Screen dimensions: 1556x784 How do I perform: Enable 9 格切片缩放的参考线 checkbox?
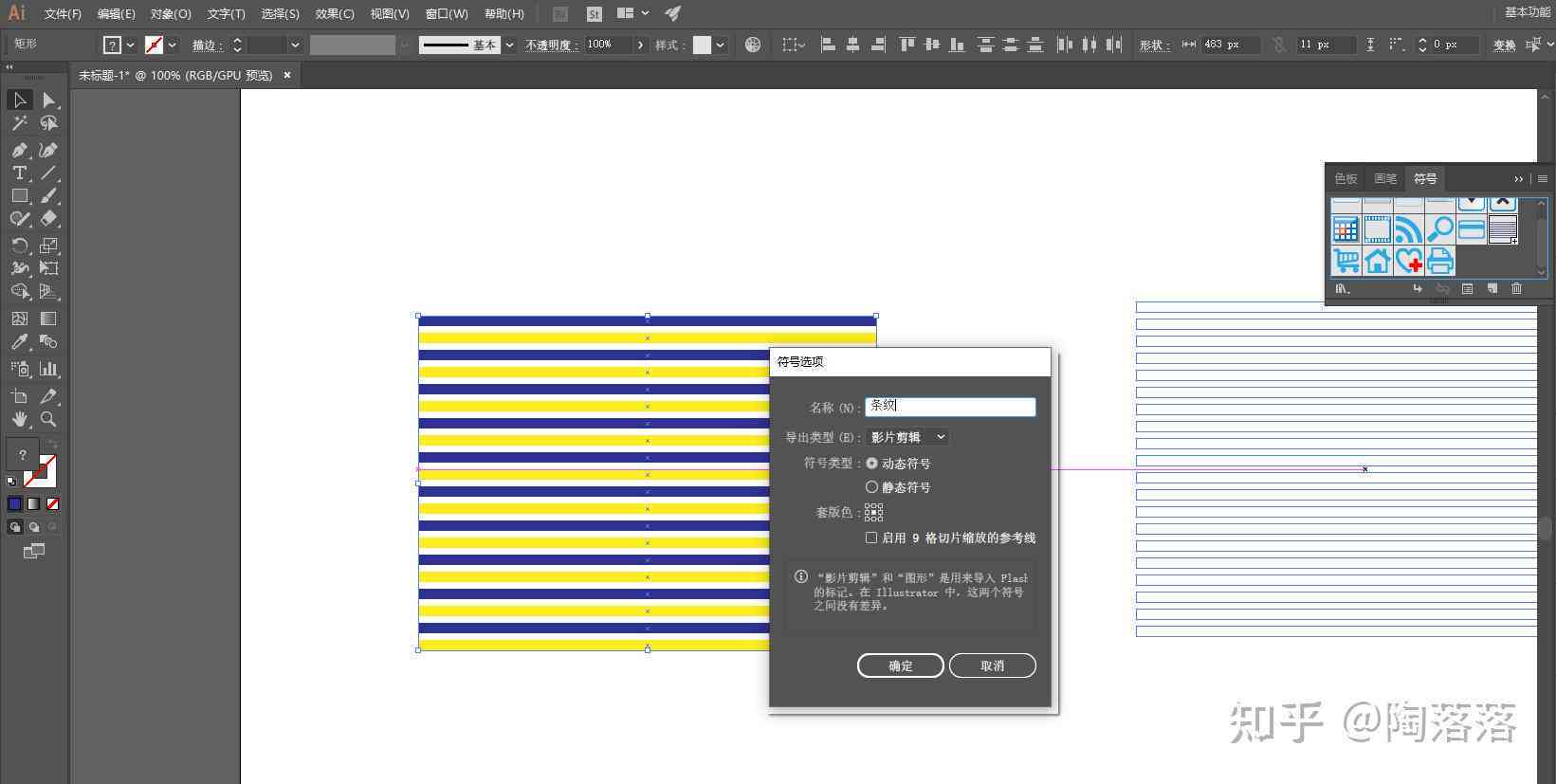click(x=871, y=538)
